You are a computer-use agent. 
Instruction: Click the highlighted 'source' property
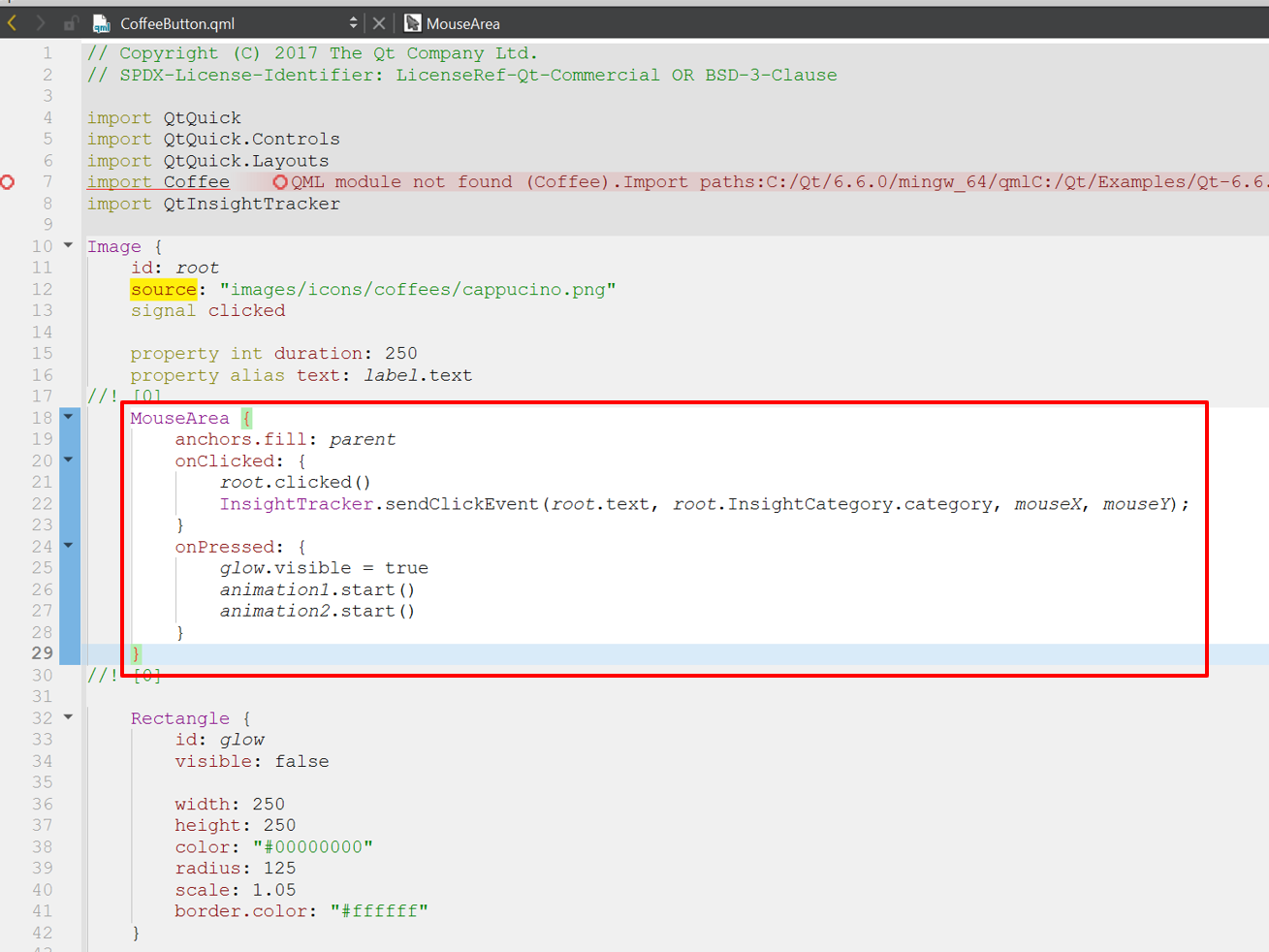point(163,289)
